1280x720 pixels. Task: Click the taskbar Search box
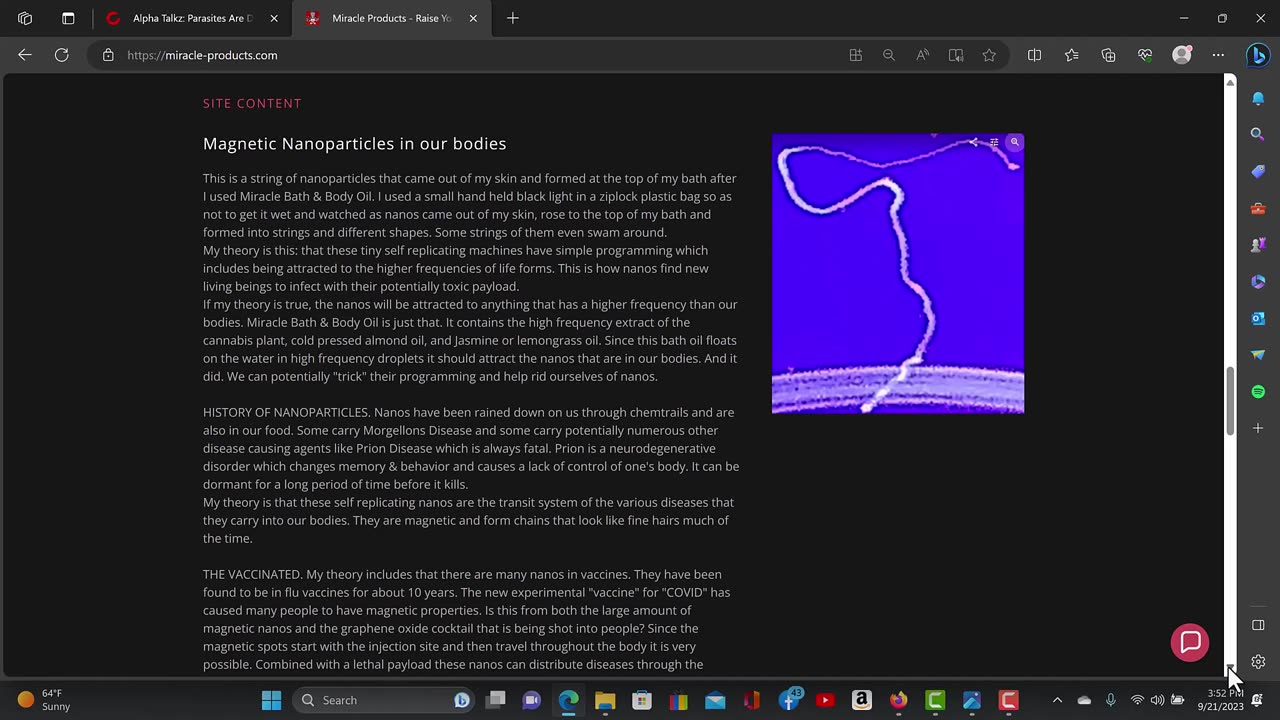(384, 700)
